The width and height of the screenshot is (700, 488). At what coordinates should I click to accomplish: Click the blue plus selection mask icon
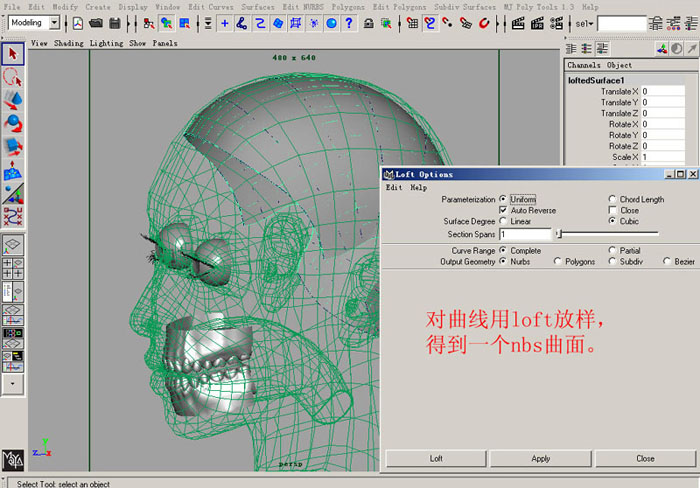point(225,23)
